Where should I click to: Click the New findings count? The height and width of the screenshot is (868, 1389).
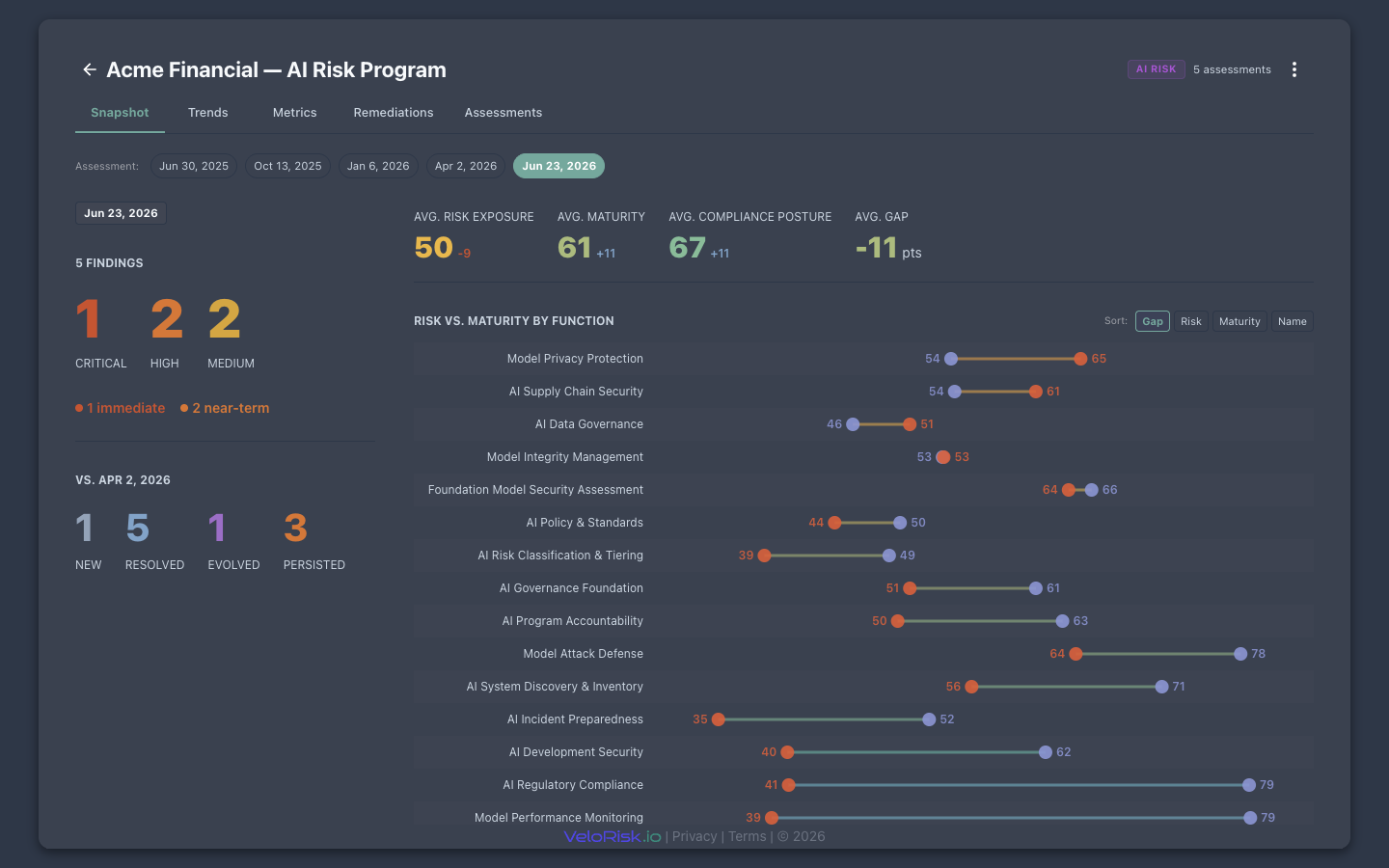[85, 528]
